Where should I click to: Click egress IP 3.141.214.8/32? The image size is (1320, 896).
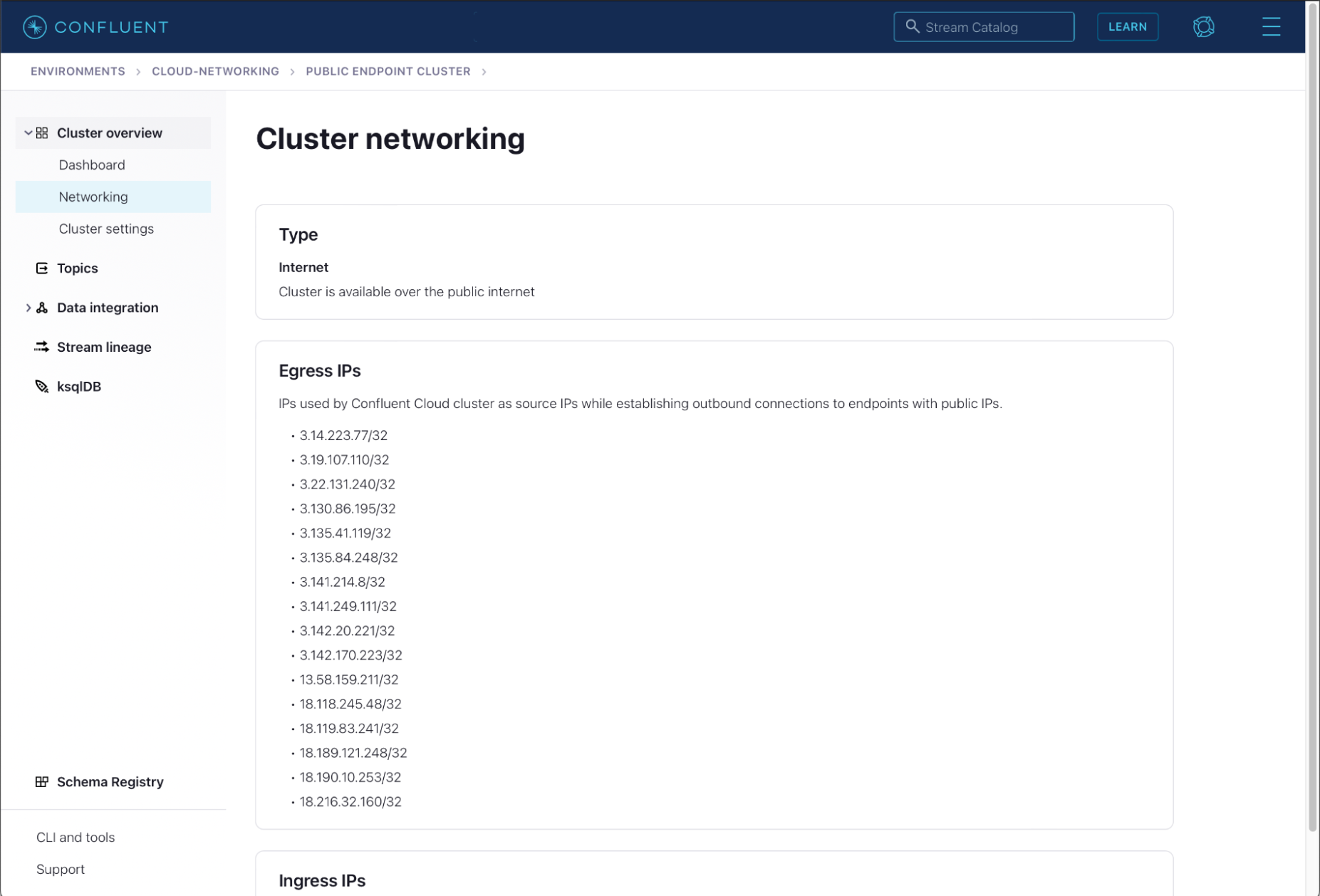342,582
